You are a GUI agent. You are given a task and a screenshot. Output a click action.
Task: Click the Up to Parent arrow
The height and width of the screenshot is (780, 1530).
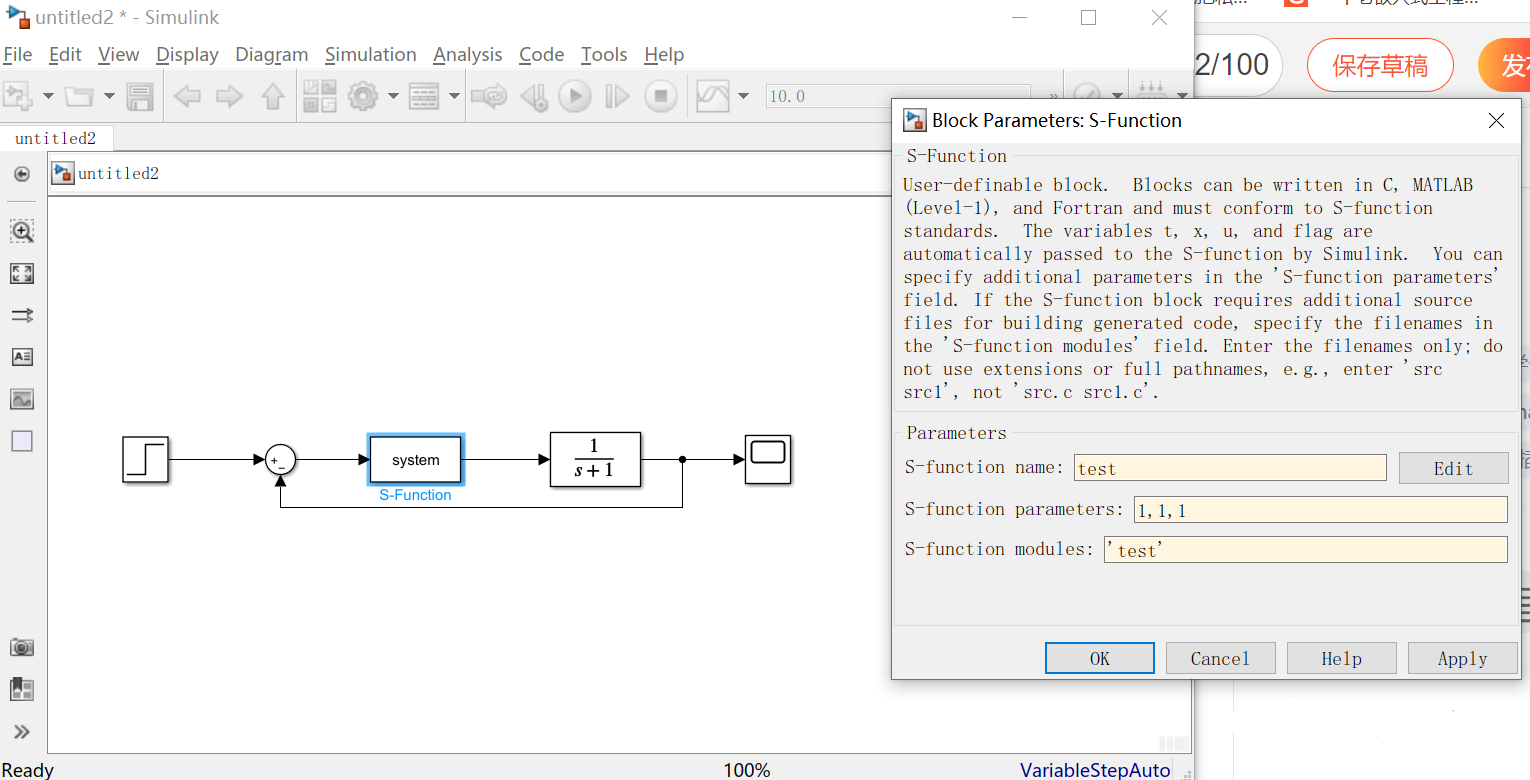click(x=273, y=97)
